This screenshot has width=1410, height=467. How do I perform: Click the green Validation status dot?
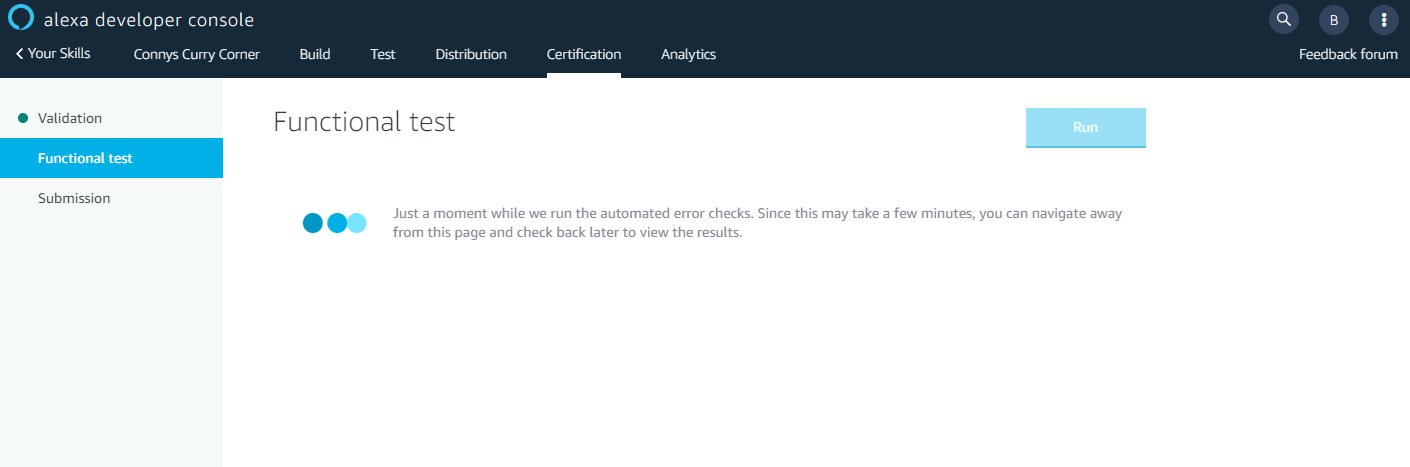(x=22, y=118)
